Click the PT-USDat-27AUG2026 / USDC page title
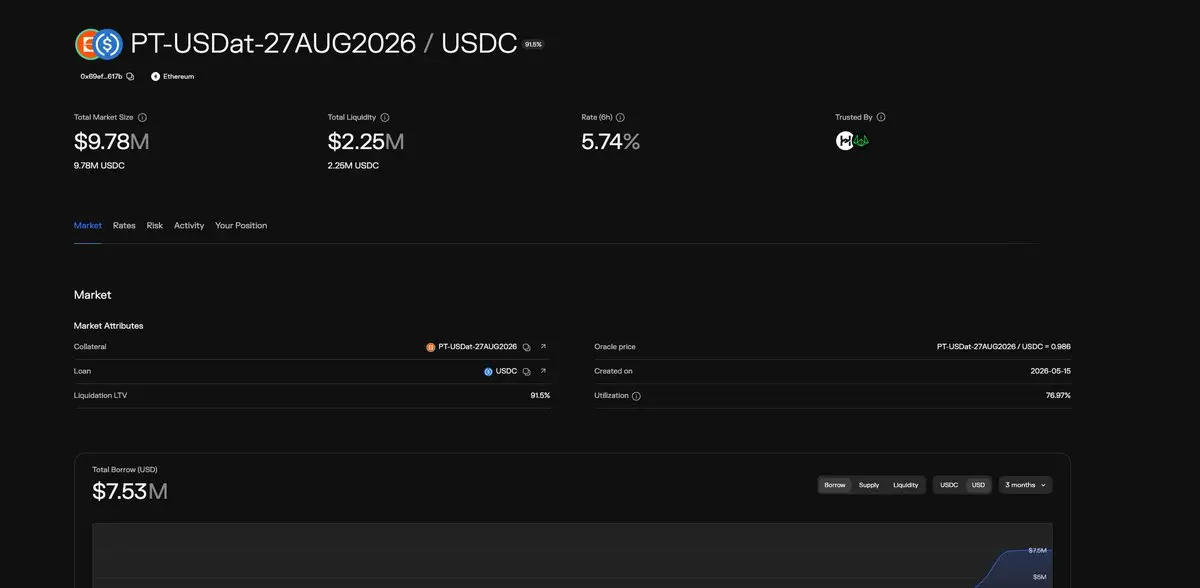 click(324, 44)
